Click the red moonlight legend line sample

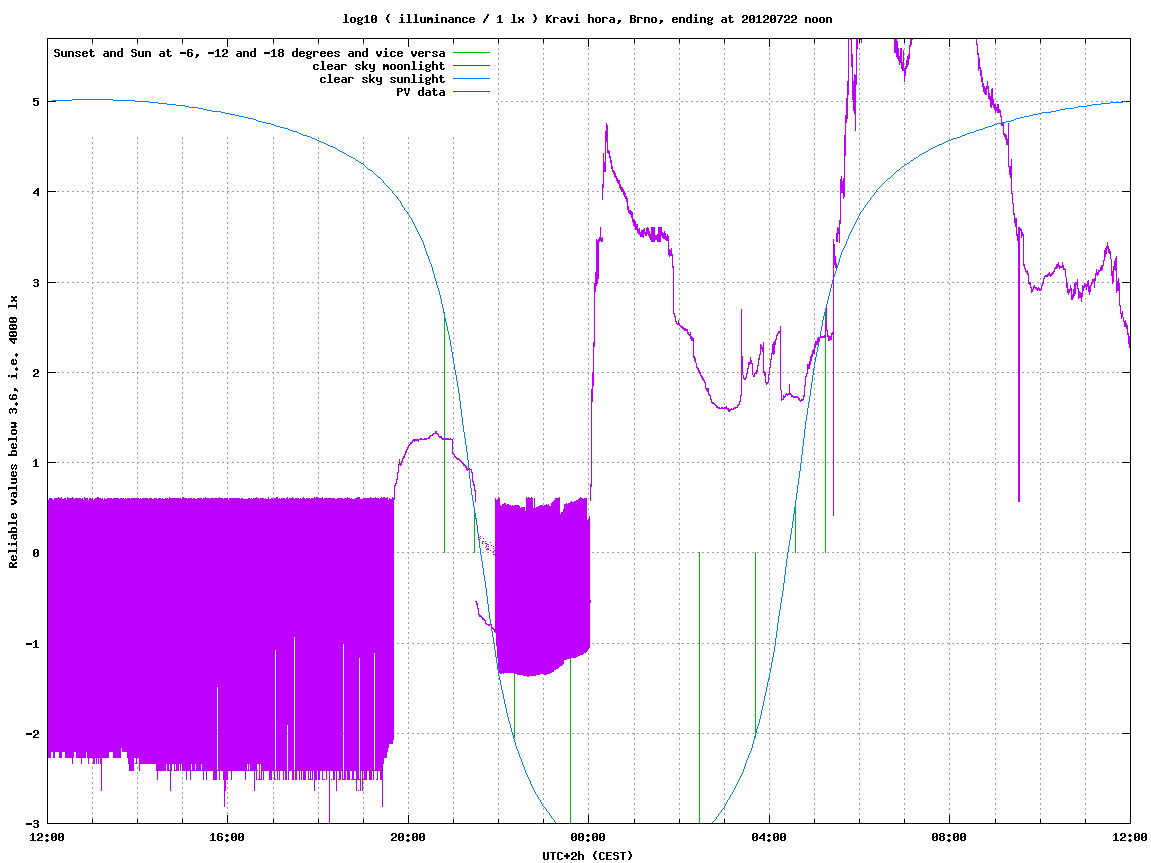click(471, 66)
